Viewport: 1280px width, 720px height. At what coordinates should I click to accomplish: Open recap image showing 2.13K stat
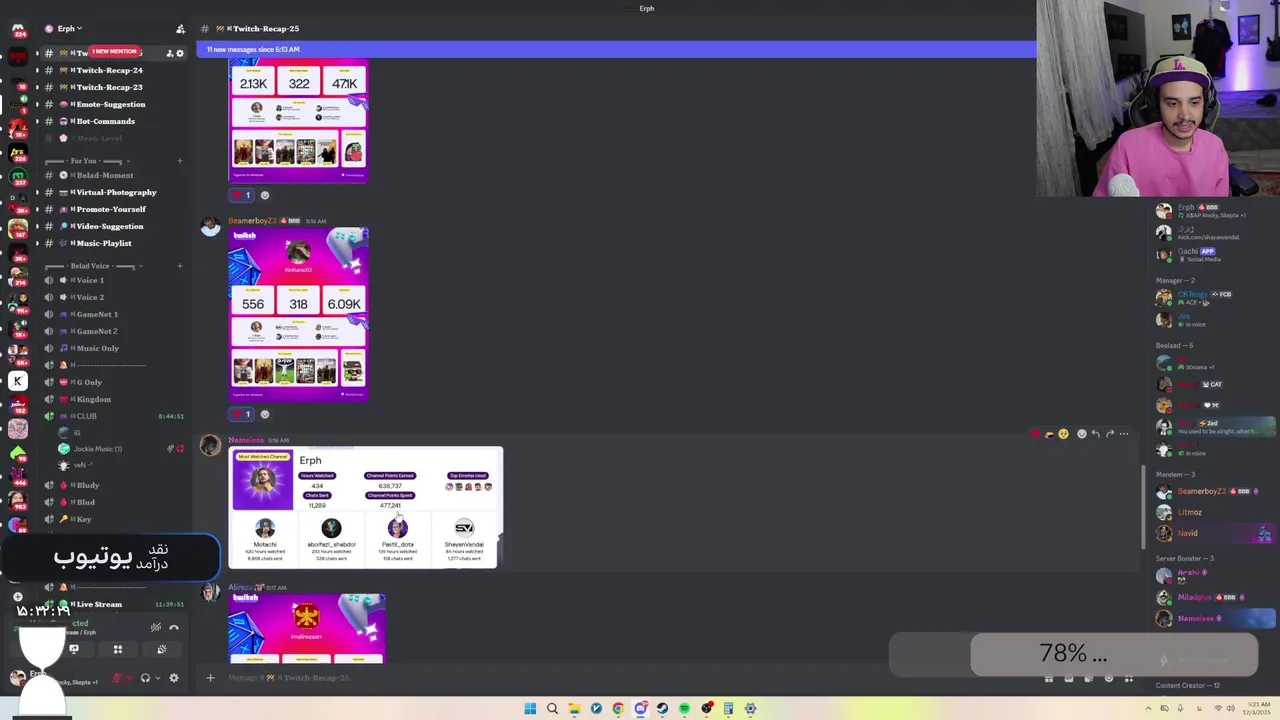[298, 121]
